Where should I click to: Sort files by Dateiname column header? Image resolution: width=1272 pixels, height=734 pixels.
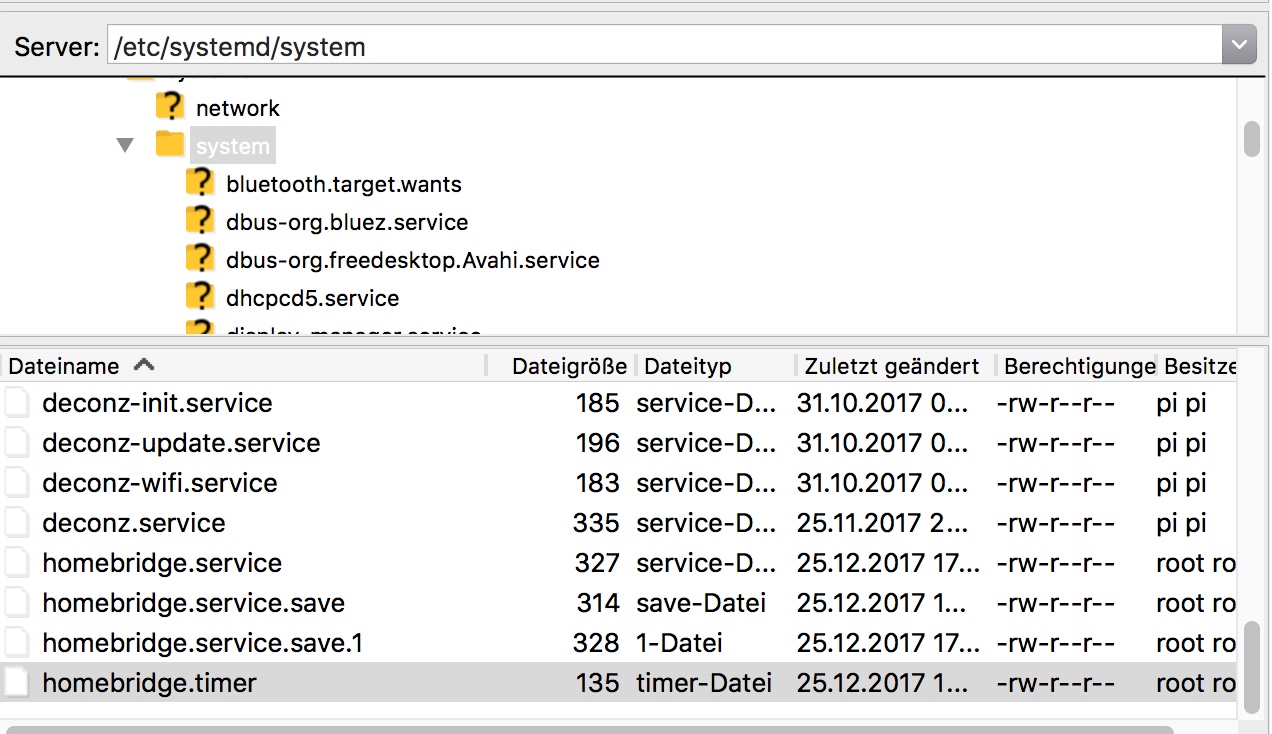[x=64, y=366]
